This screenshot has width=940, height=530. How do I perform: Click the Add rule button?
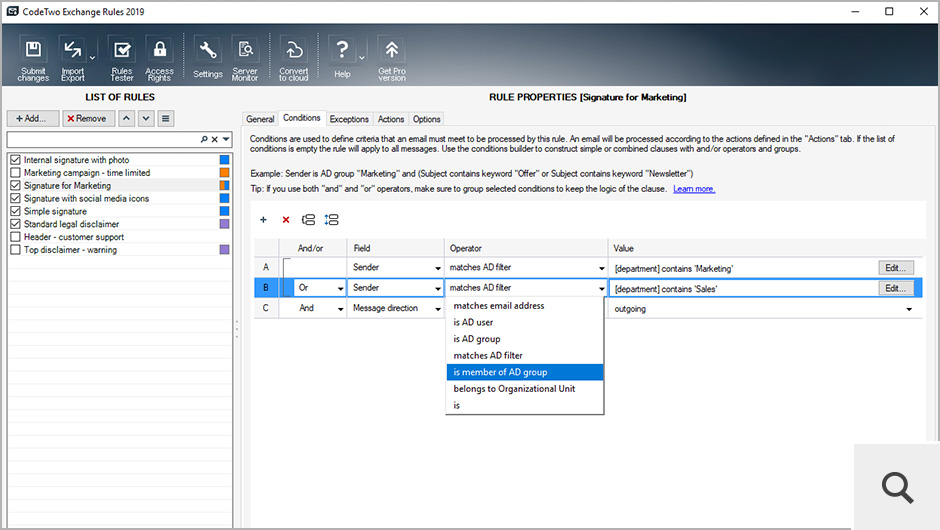click(x=33, y=118)
